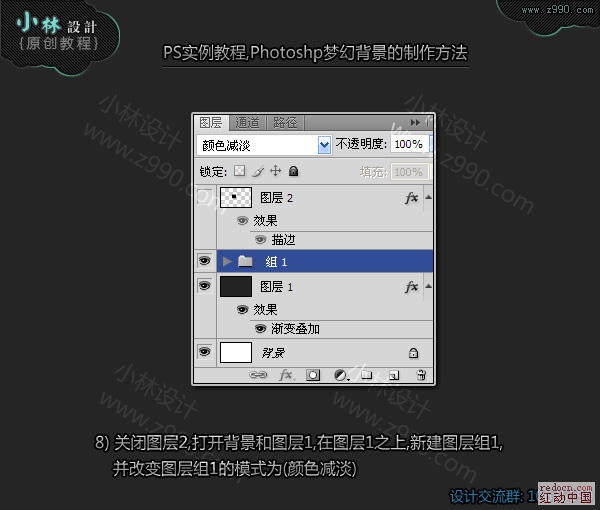Click the 渐变叠加 effect label
The width and height of the screenshot is (600, 510).
coord(295,329)
